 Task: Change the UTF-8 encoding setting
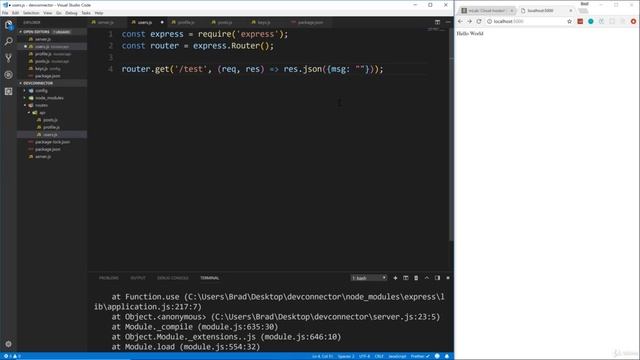pos(364,356)
